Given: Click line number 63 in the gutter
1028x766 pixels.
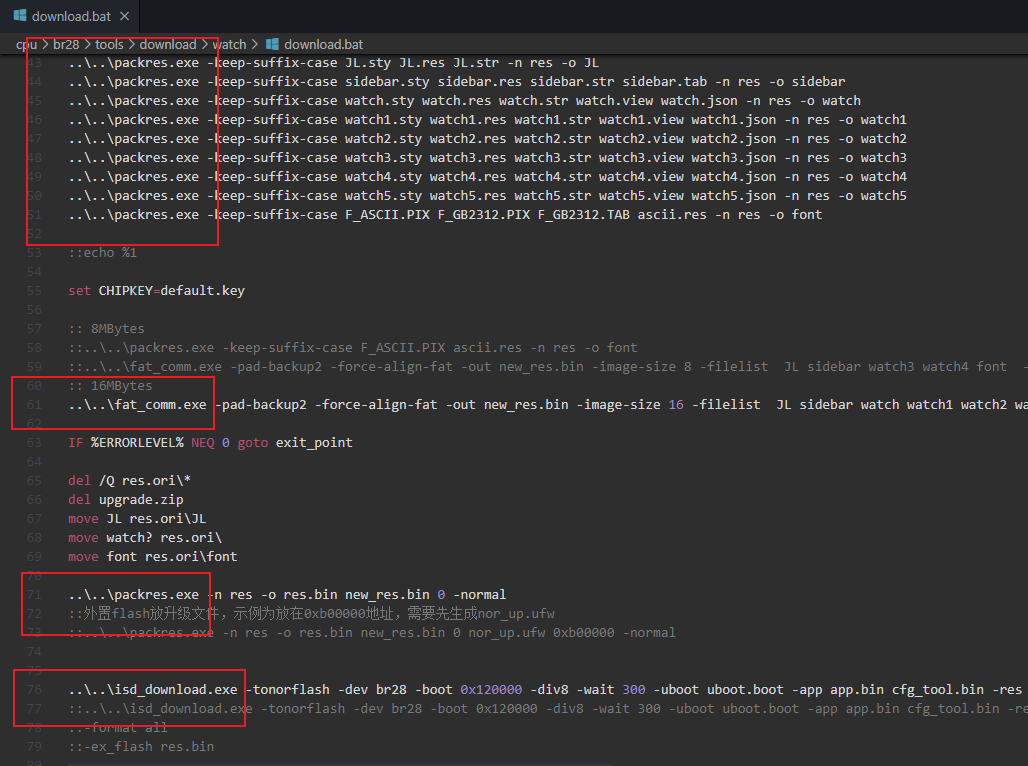Looking at the screenshot, I should tap(34, 443).
